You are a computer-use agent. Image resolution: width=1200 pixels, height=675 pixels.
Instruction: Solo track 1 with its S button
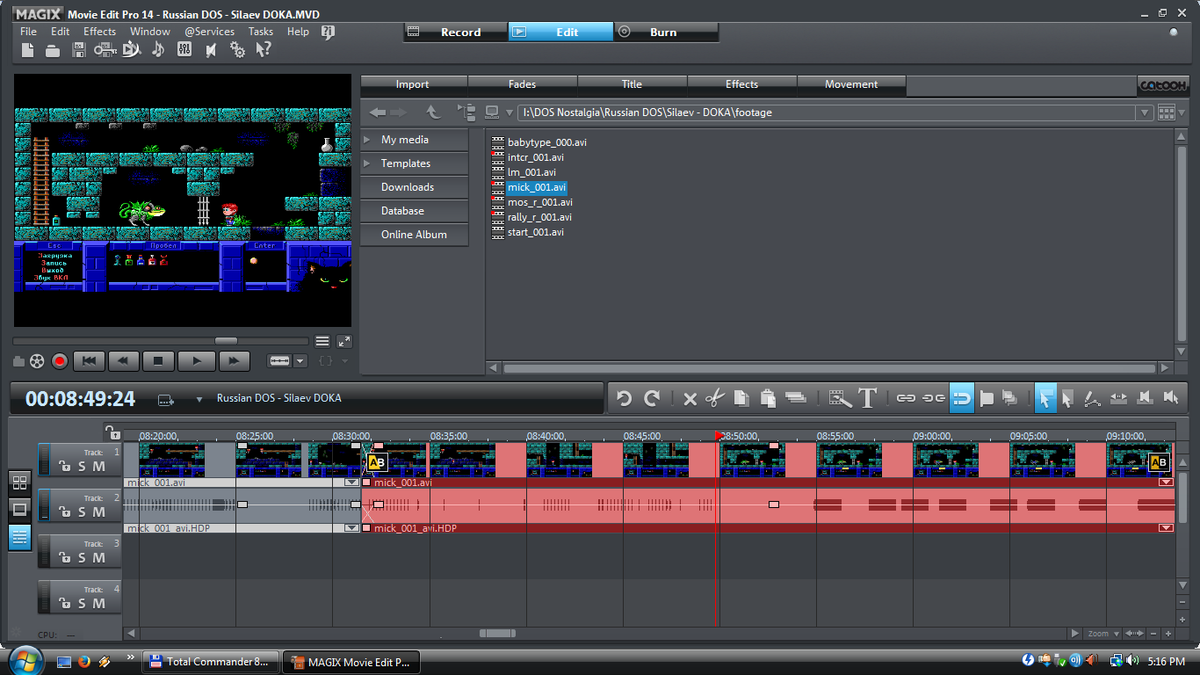tap(82, 466)
